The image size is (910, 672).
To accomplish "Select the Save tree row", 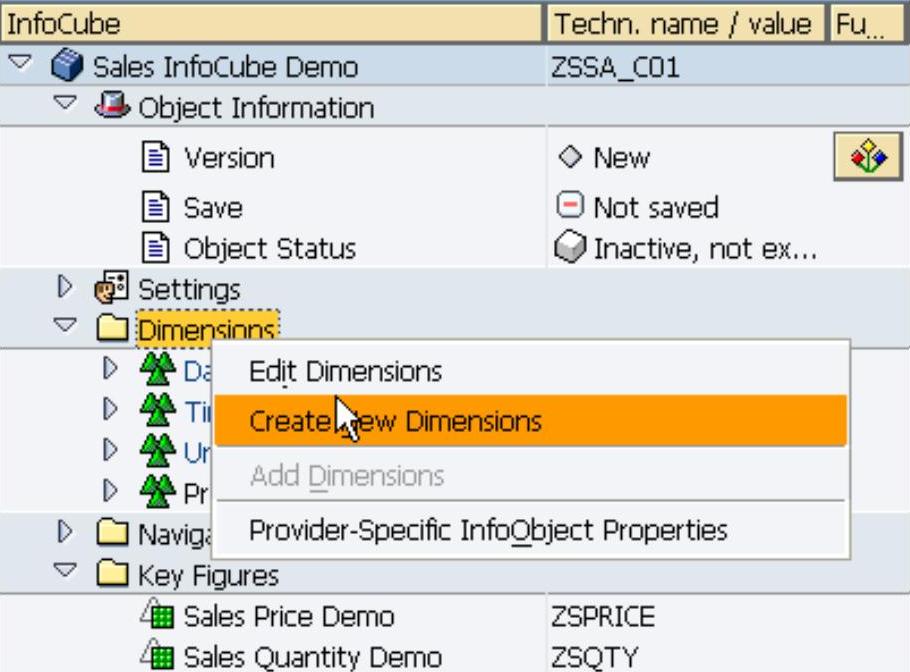I will [x=212, y=207].
